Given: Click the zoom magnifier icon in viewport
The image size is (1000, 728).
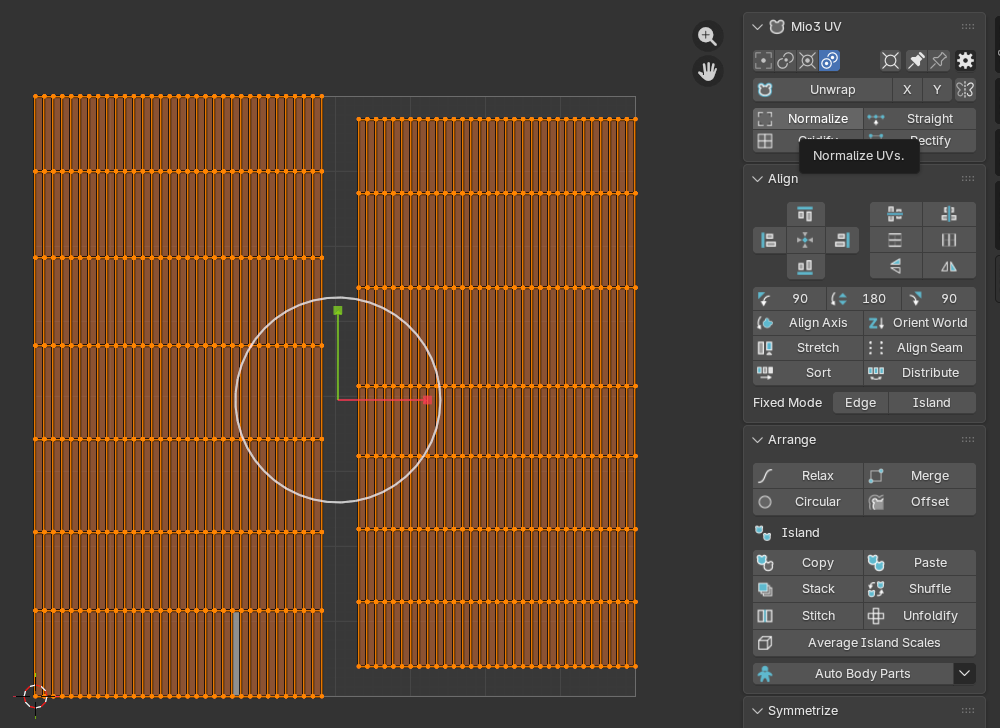Looking at the screenshot, I should [708, 37].
